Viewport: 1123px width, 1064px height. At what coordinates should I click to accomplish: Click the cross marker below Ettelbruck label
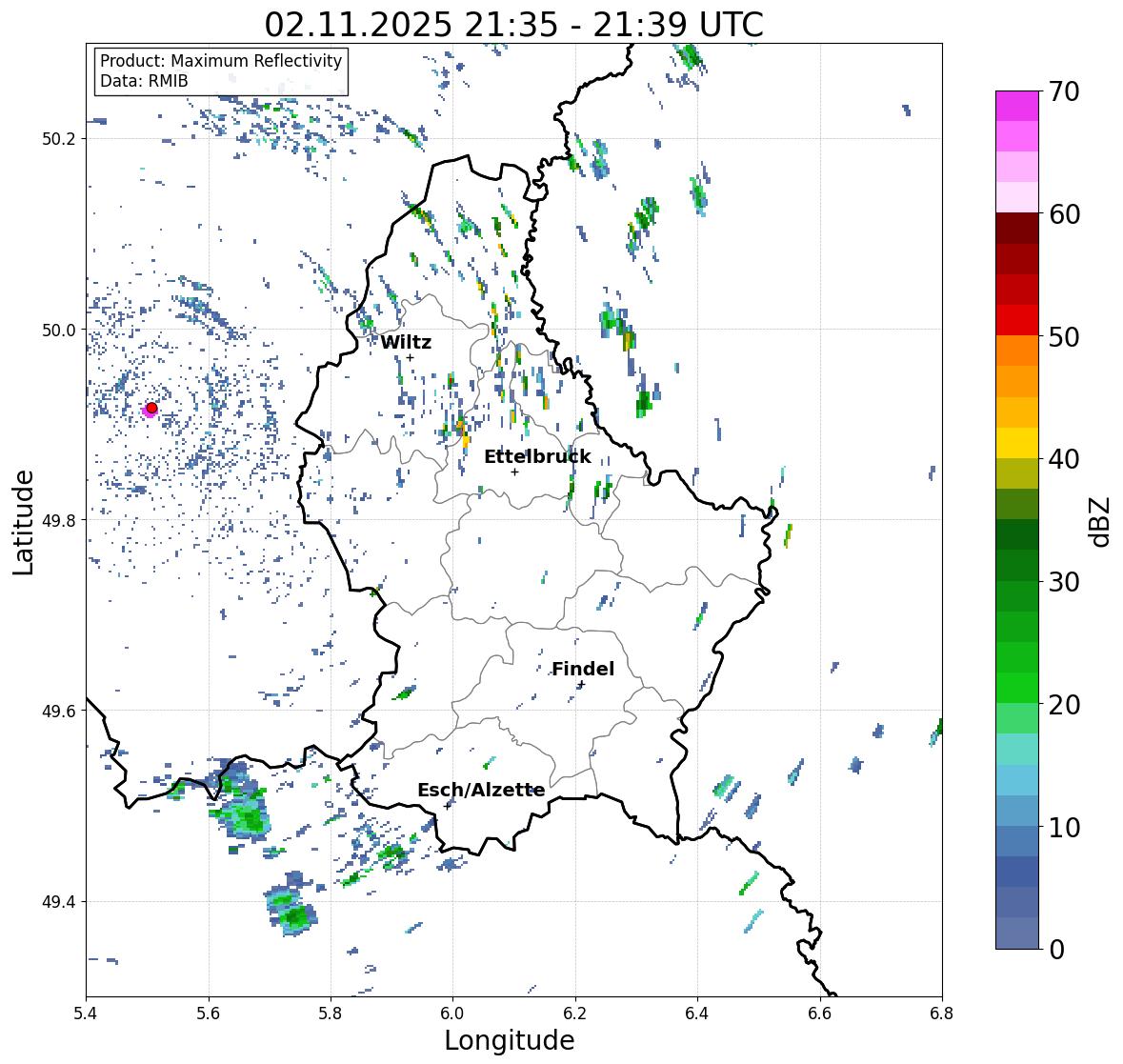(x=515, y=472)
